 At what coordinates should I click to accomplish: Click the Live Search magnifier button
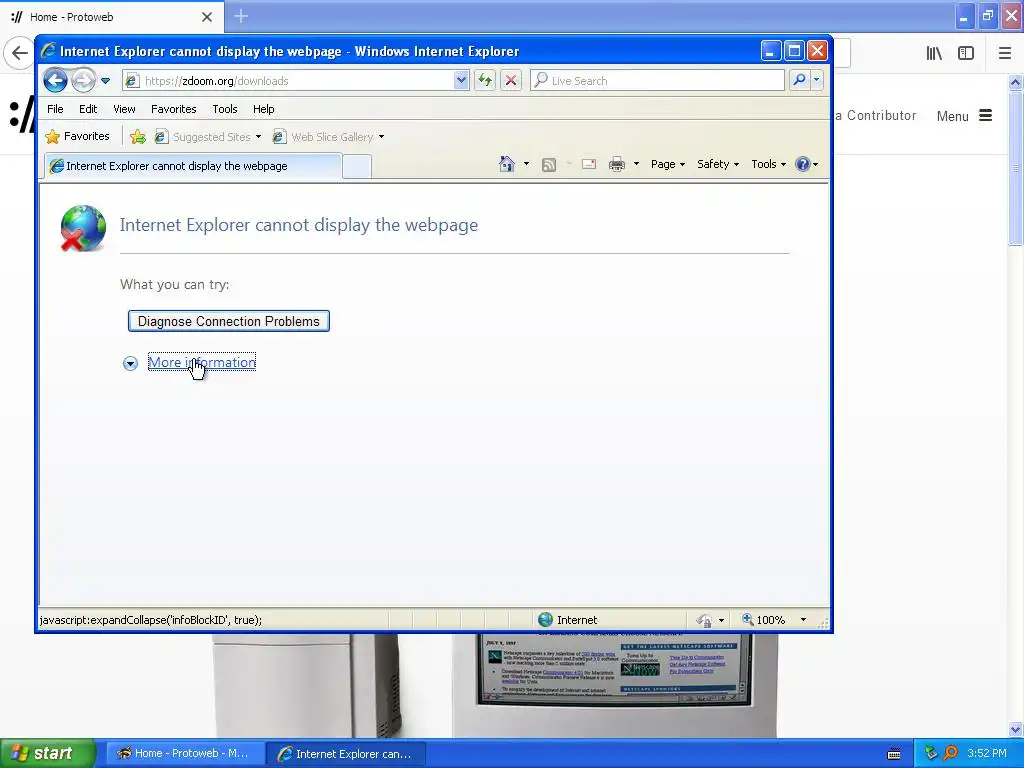pos(799,80)
